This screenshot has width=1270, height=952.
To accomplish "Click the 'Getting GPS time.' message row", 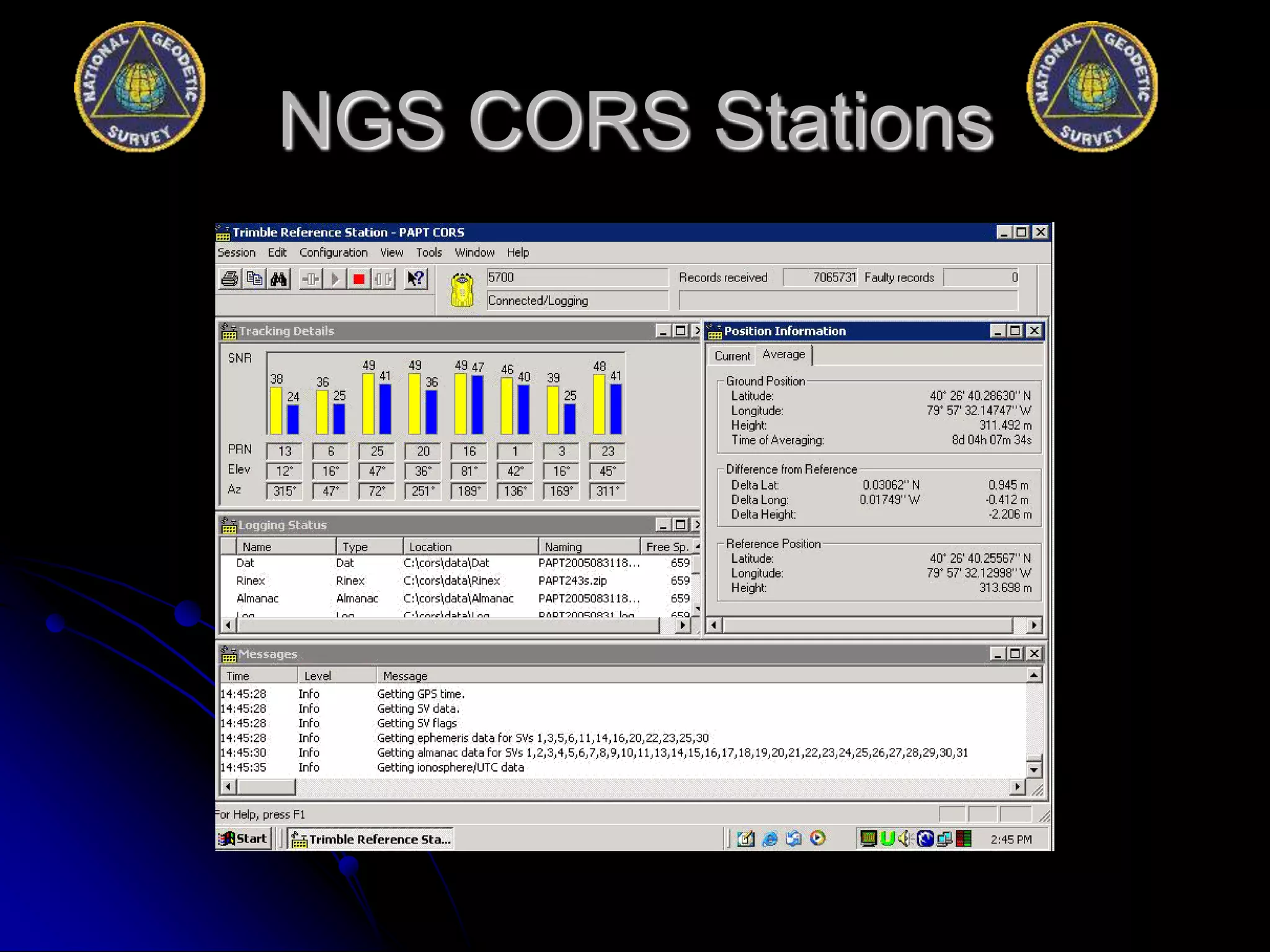I will 420,694.
